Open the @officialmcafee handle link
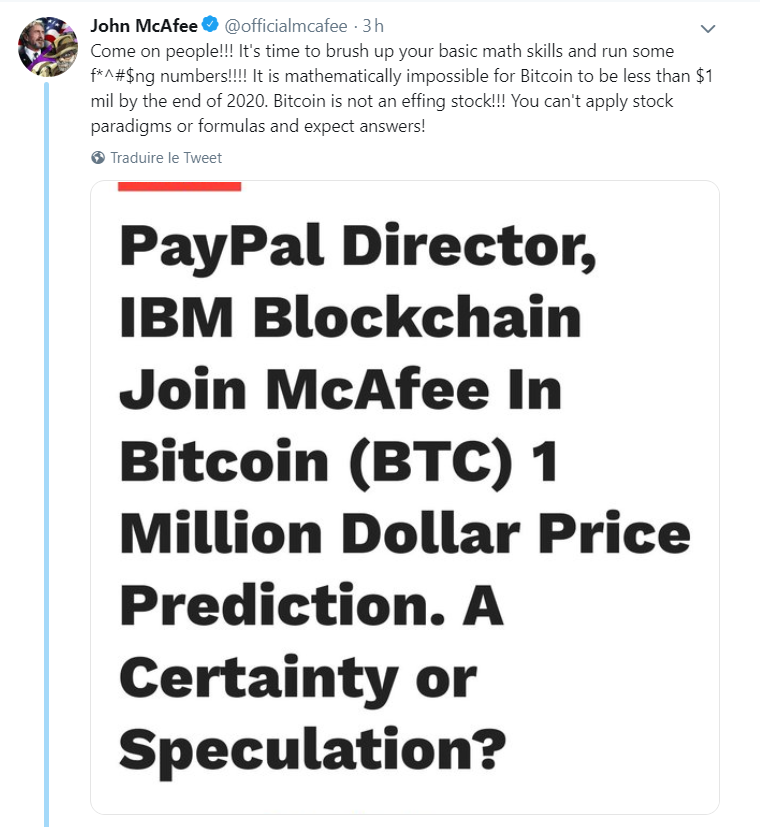Screen dimensions: 760x827 (x=279, y=27)
